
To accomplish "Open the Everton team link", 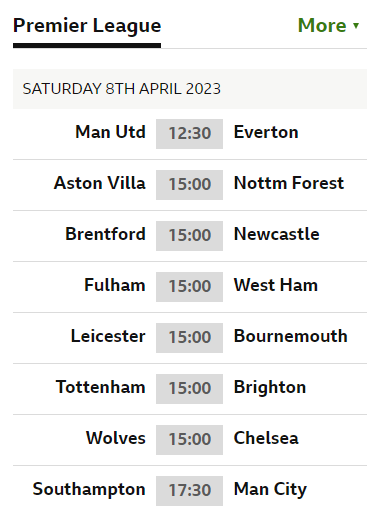I will (266, 132).
